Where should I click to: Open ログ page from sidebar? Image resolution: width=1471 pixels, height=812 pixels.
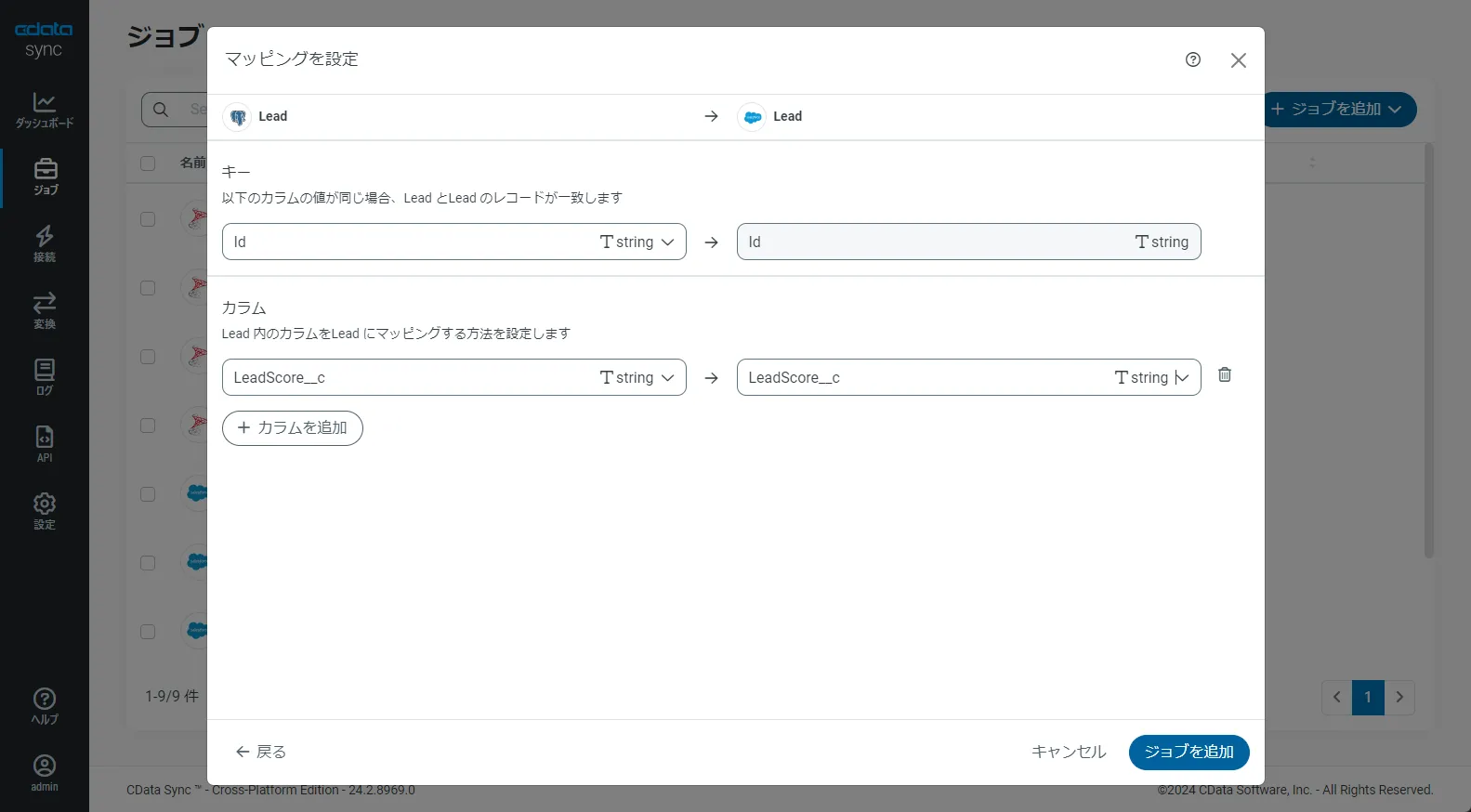(x=45, y=377)
